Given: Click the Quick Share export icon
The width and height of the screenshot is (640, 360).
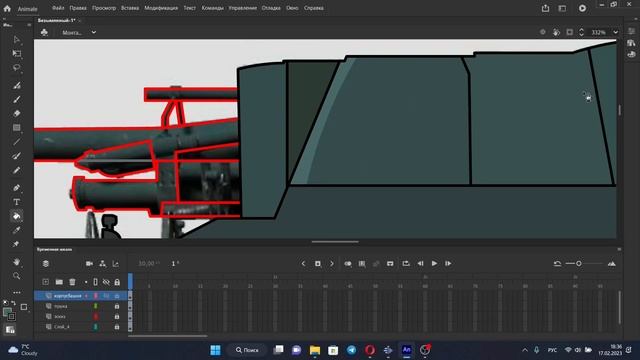Looking at the screenshot, I should click(x=545, y=8).
